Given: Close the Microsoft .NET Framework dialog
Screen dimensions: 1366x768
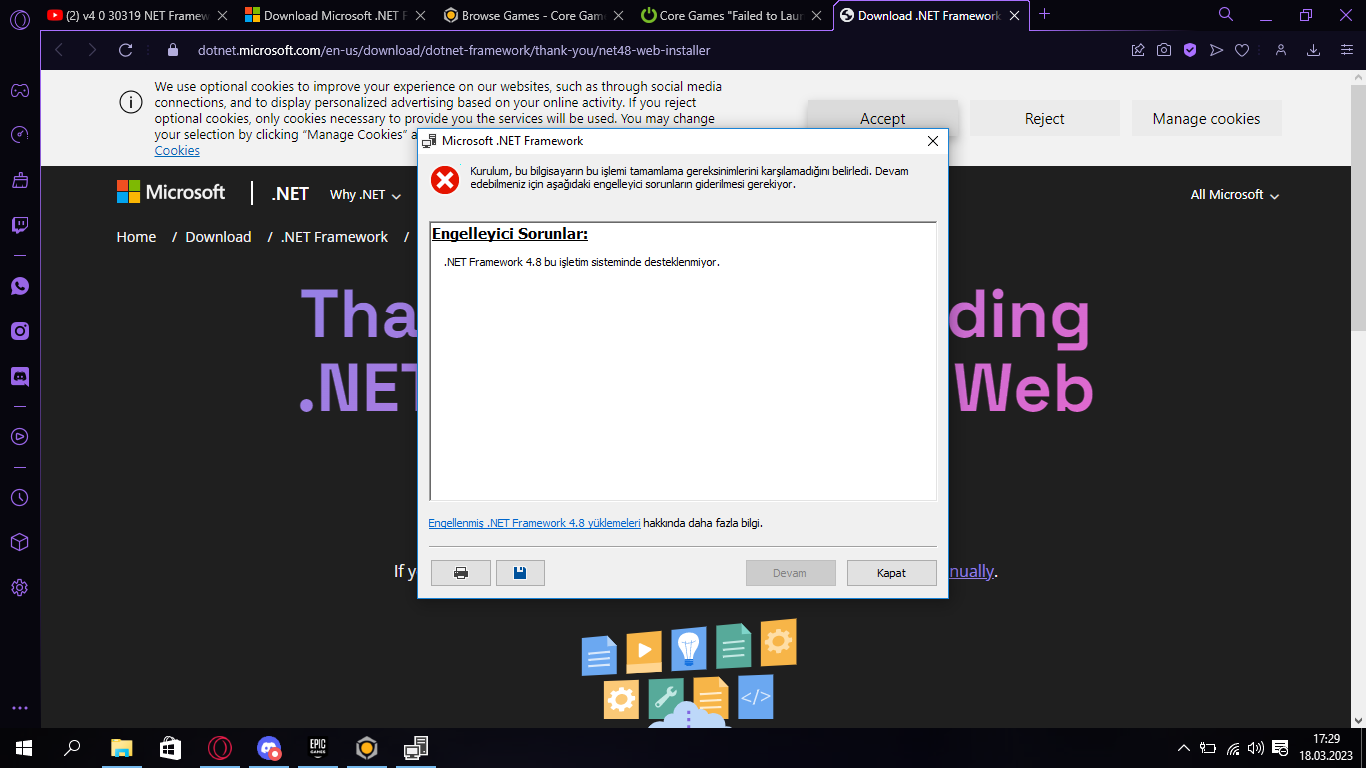Looking at the screenshot, I should point(933,141).
